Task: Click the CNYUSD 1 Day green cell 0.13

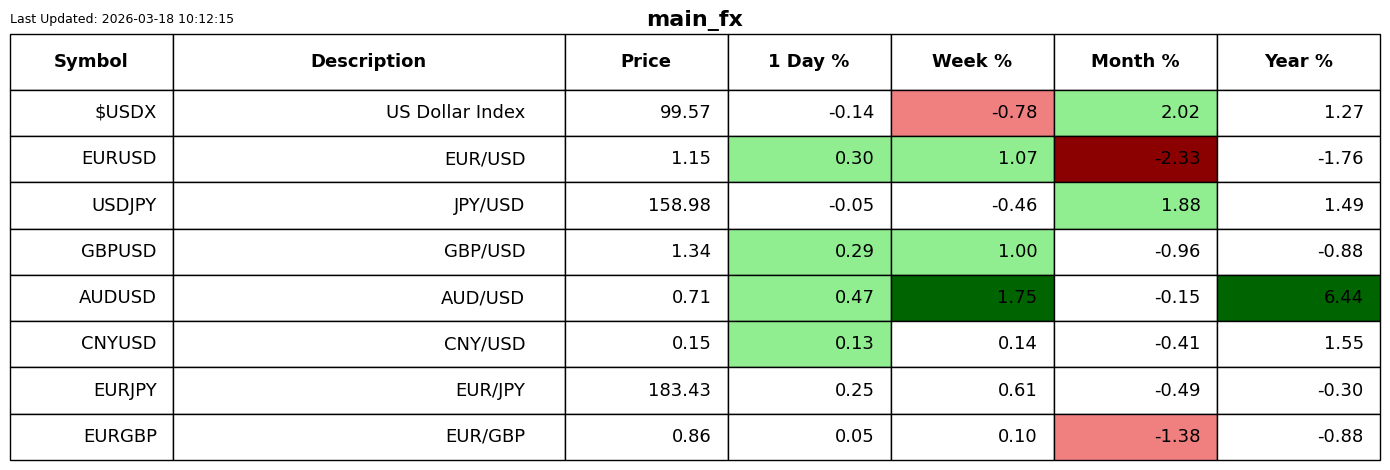Action: 809,344
